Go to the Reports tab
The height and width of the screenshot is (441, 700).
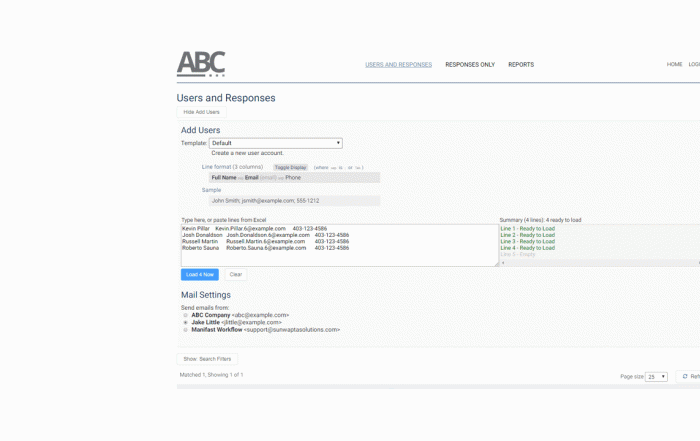coord(521,65)
